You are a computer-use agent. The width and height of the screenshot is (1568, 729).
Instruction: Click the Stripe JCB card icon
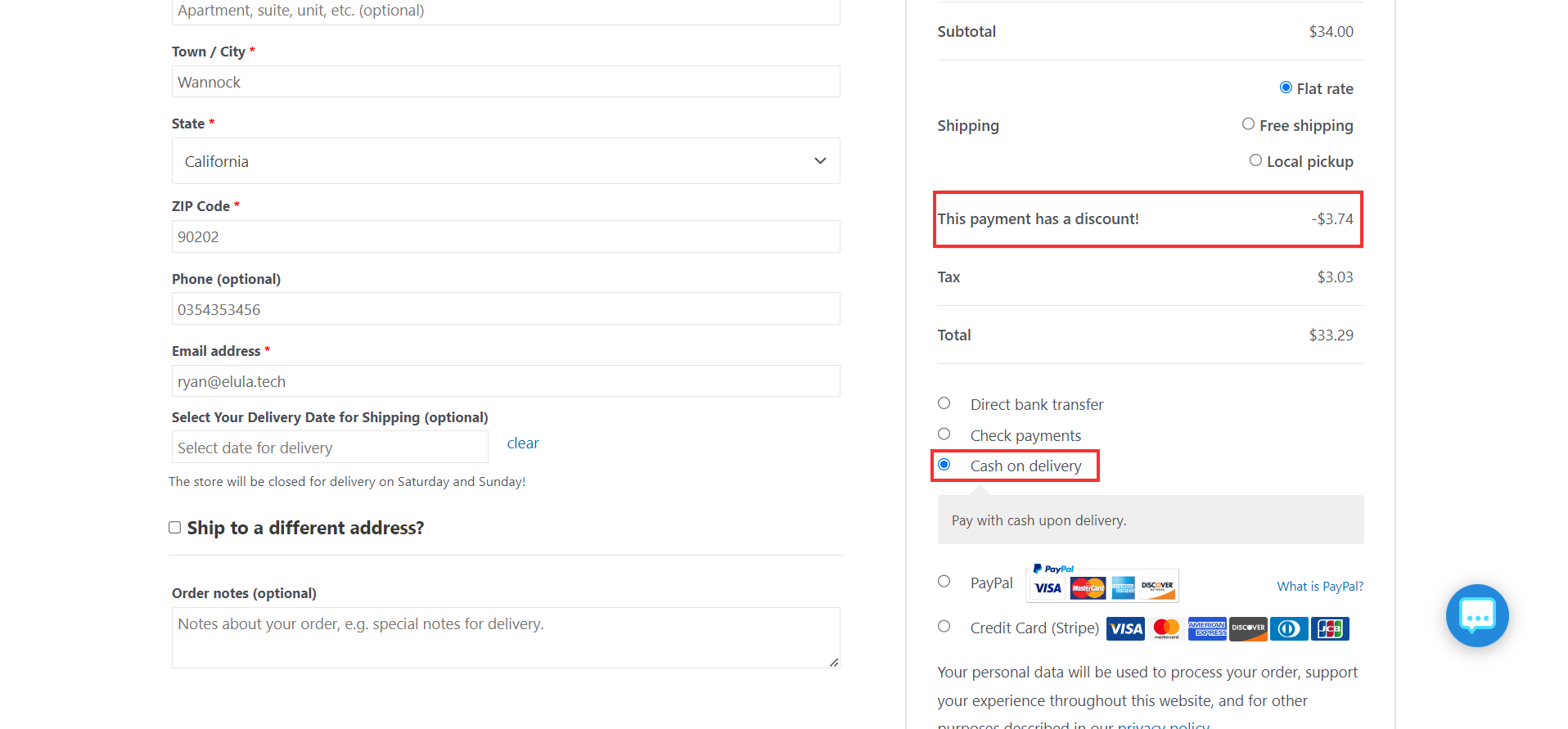click(x=1330, y=628)
